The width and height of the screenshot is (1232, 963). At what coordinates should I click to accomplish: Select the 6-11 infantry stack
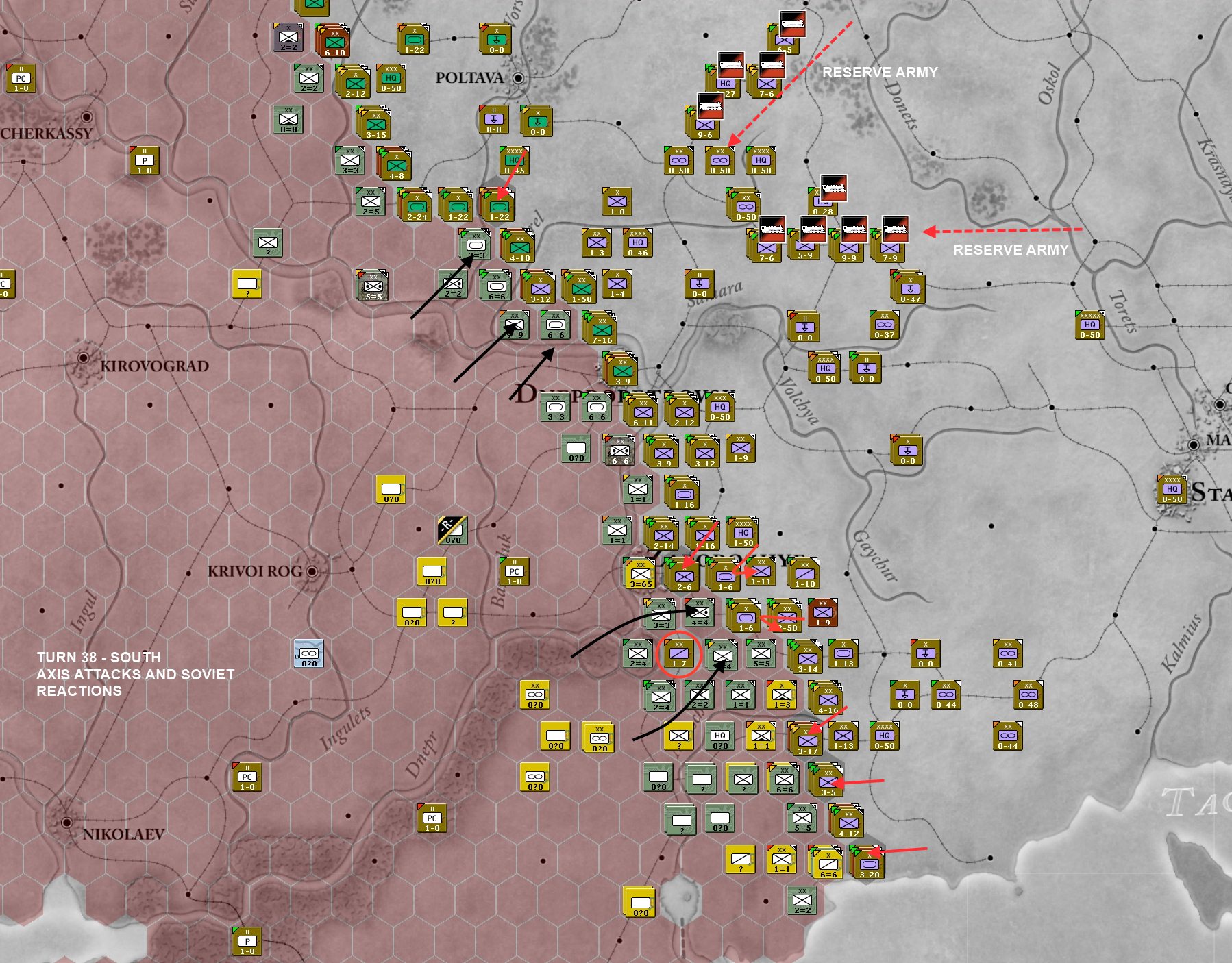[642, 411]
